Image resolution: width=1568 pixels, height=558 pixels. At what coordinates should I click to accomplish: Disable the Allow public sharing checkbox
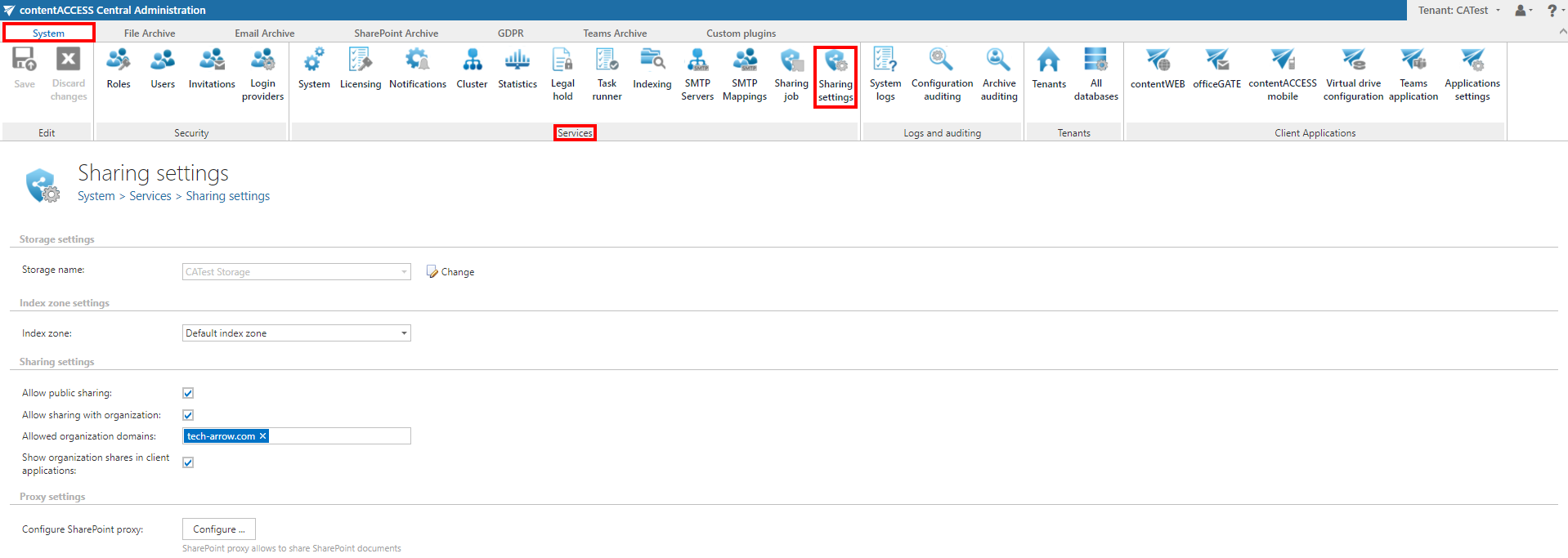pos(188,393)
